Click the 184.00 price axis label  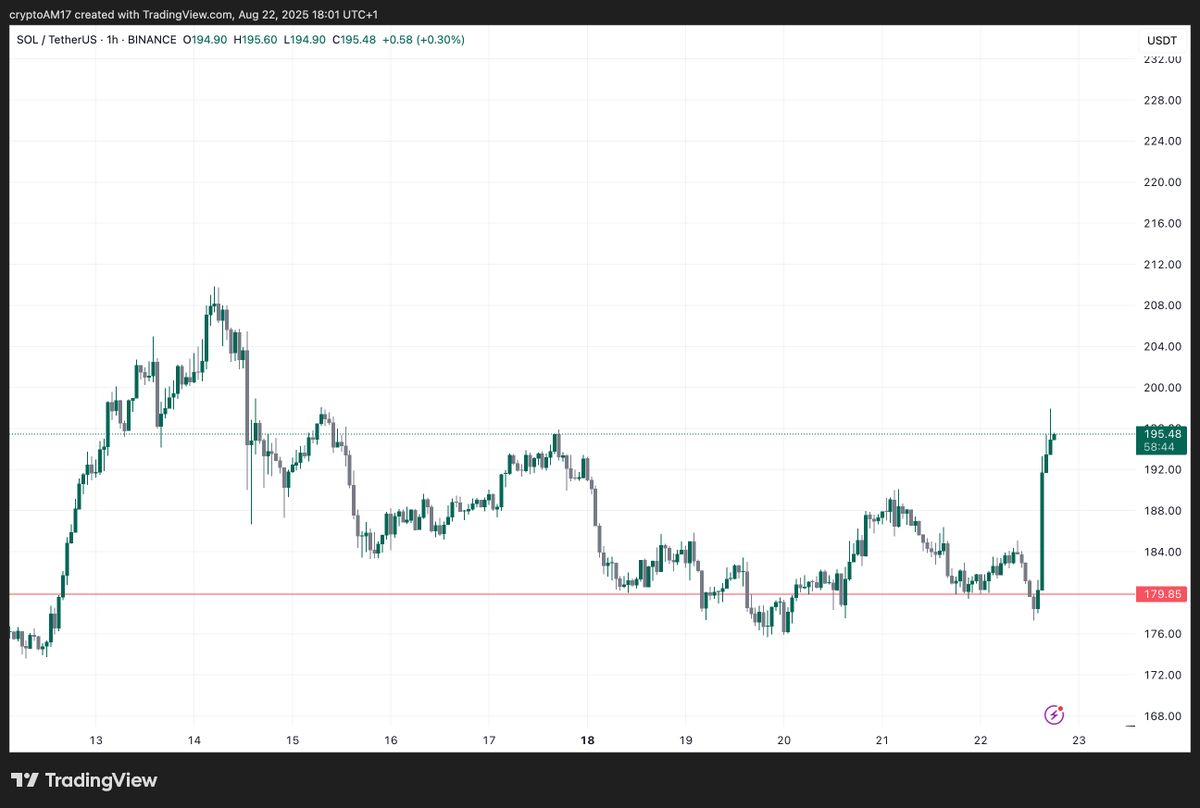pyautogui.click(x=1161, y=551)
